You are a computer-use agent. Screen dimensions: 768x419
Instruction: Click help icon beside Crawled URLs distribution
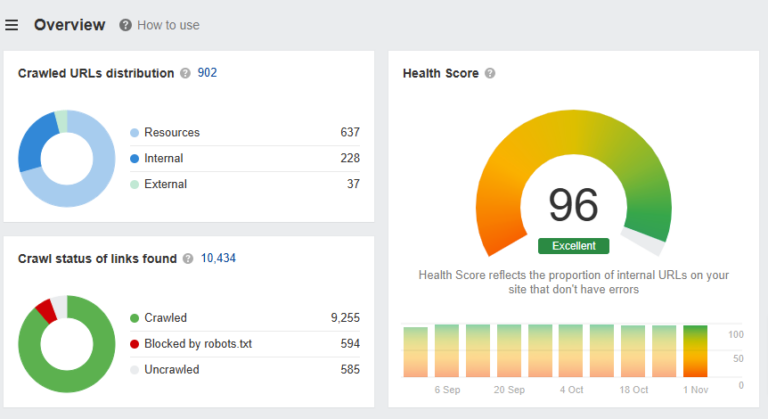point(185,74)
